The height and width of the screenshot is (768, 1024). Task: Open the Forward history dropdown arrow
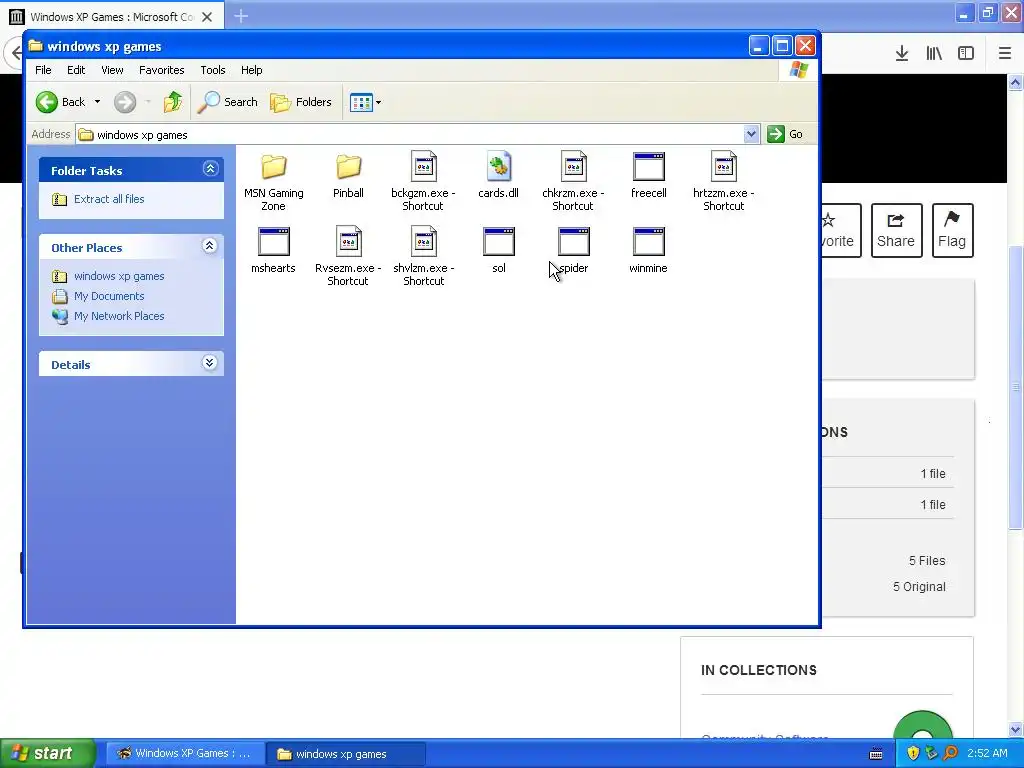point(148,102)
